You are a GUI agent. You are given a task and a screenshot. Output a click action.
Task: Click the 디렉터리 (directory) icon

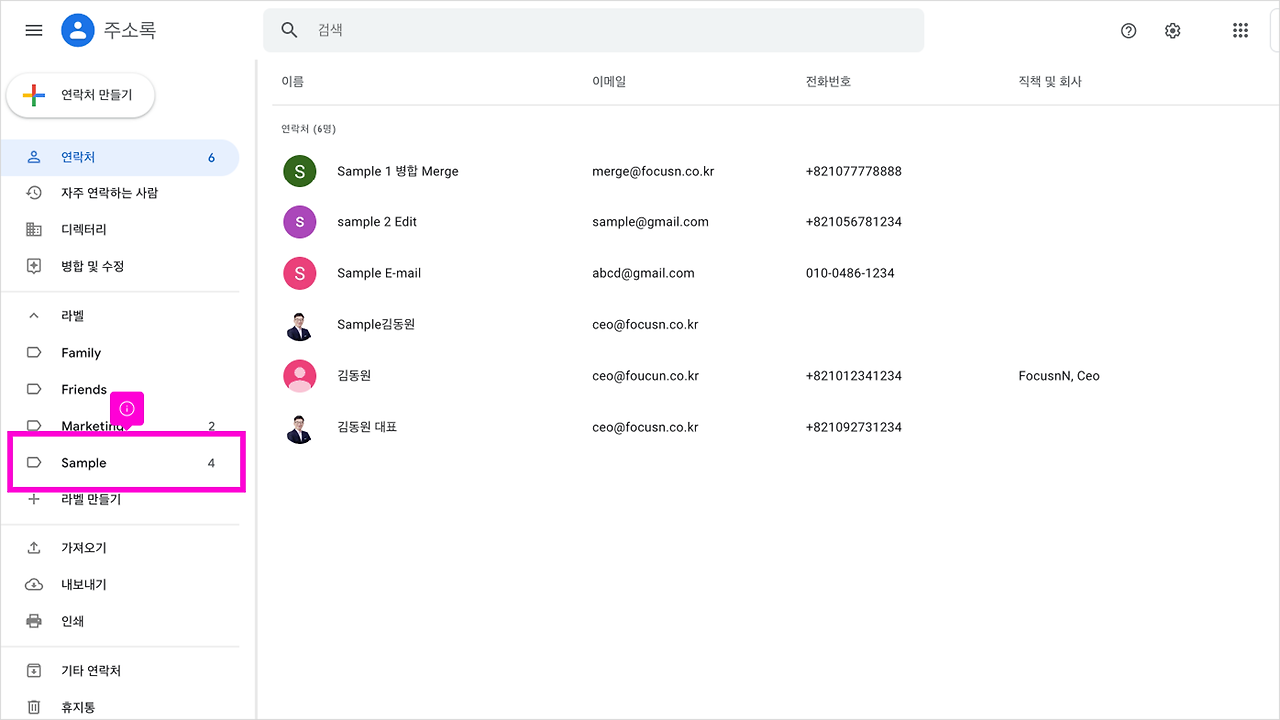[x=33, y=229]
